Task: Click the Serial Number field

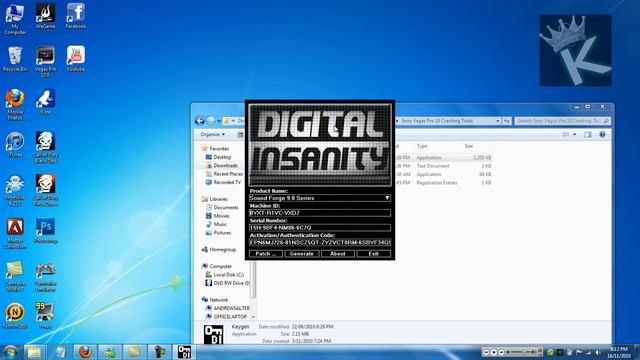Action: (x=320, y=228)
